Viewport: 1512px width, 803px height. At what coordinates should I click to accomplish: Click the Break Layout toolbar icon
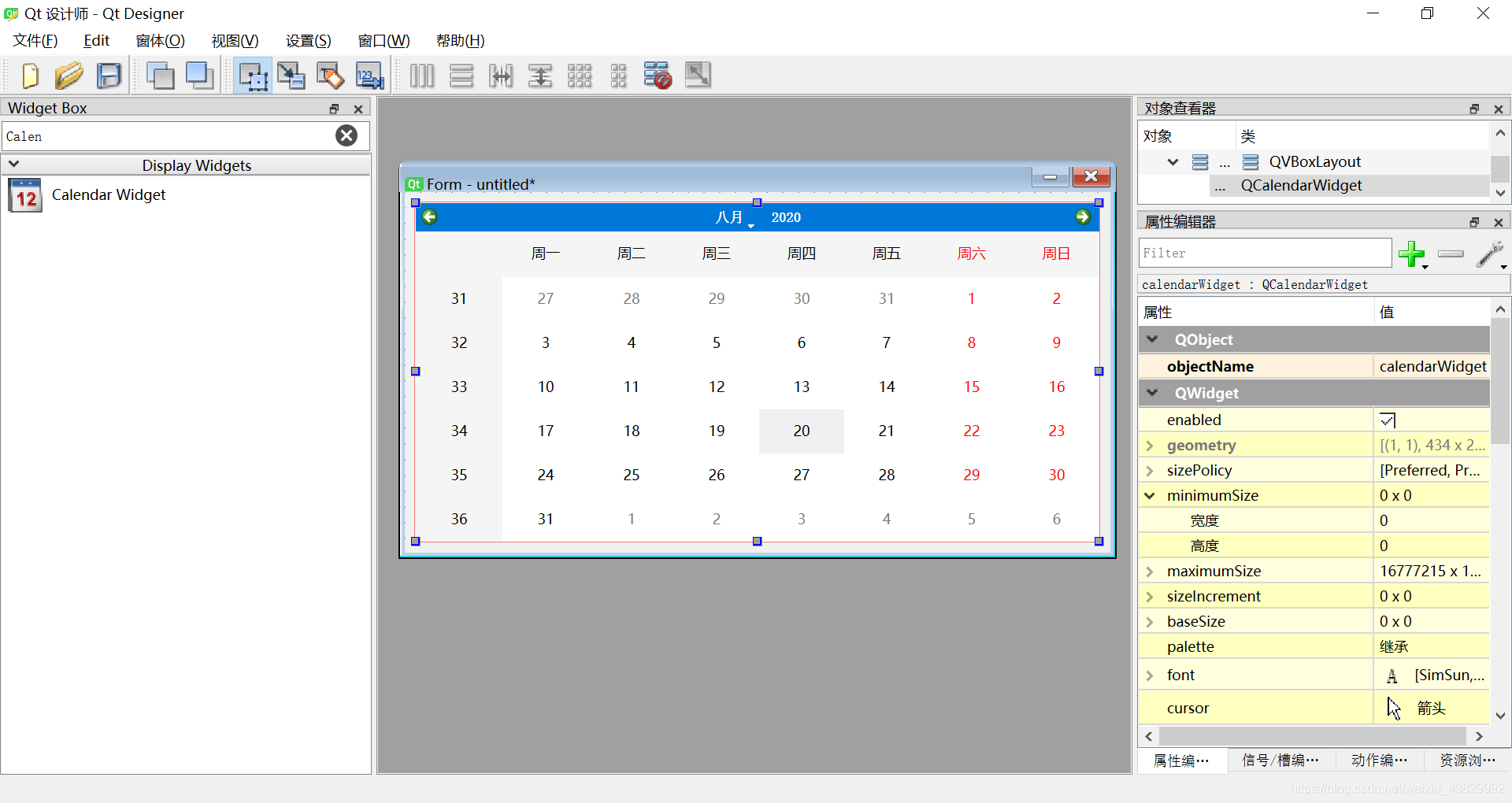(658, 76)
